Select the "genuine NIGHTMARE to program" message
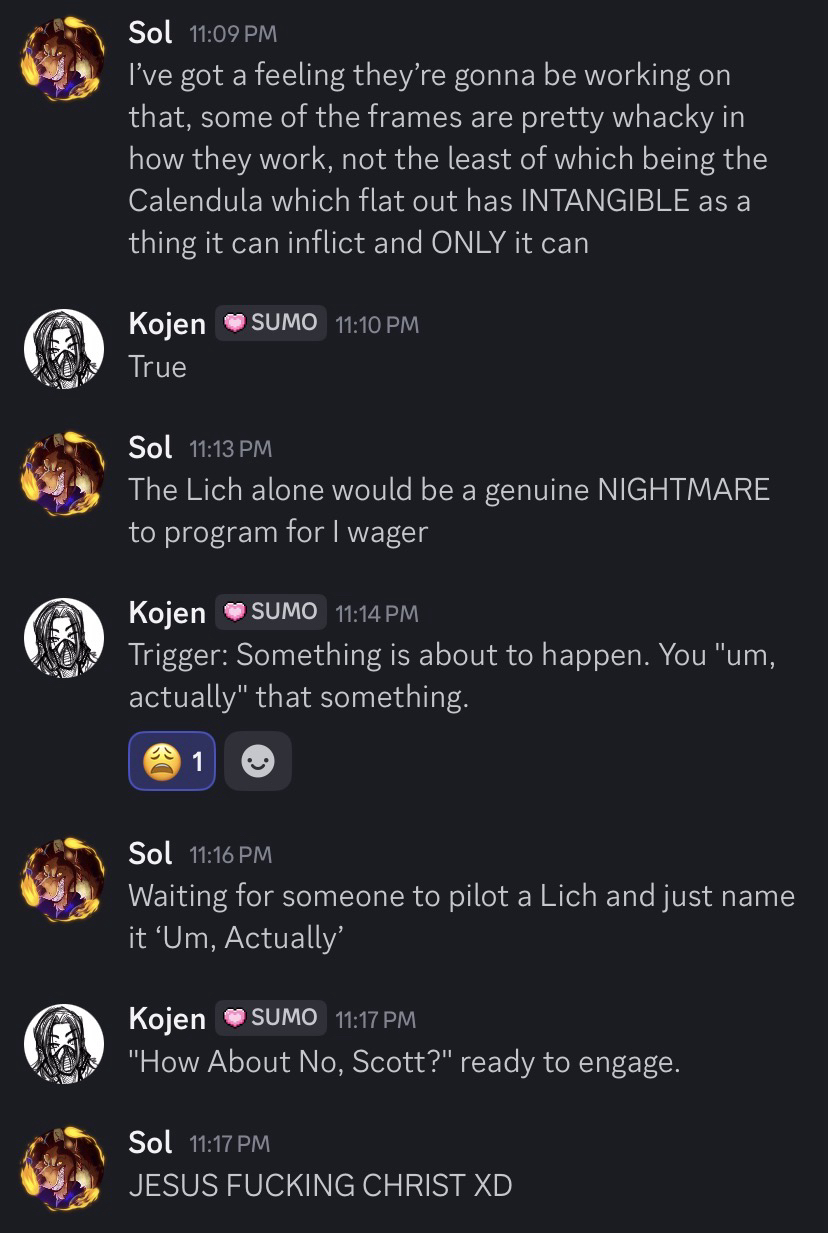This screenshot has width=828, height=1233. (x=448, y=510)
